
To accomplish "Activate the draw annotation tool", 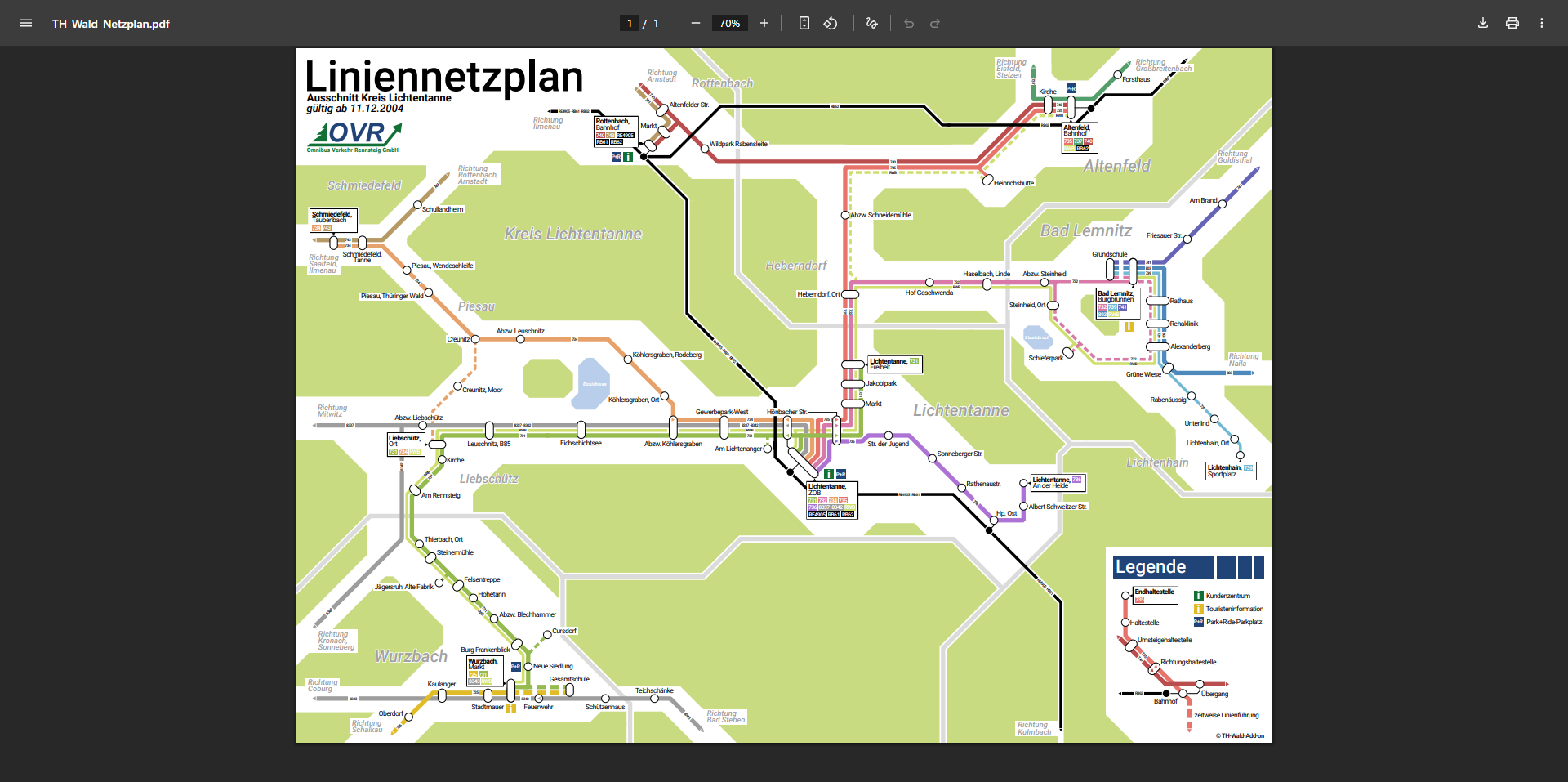I will point(871,23).
